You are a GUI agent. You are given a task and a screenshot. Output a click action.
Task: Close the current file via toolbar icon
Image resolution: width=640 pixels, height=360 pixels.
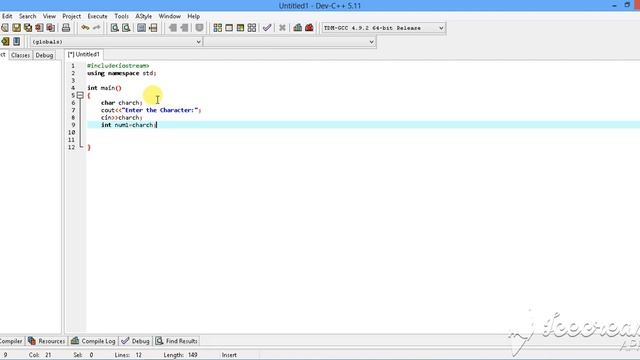tap(39, 28)
